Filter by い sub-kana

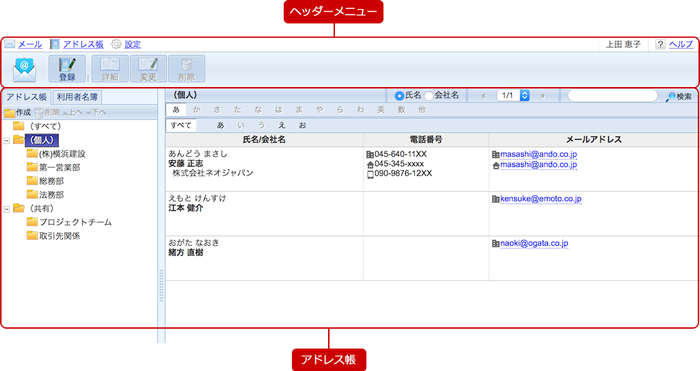(x=241, y=125)
